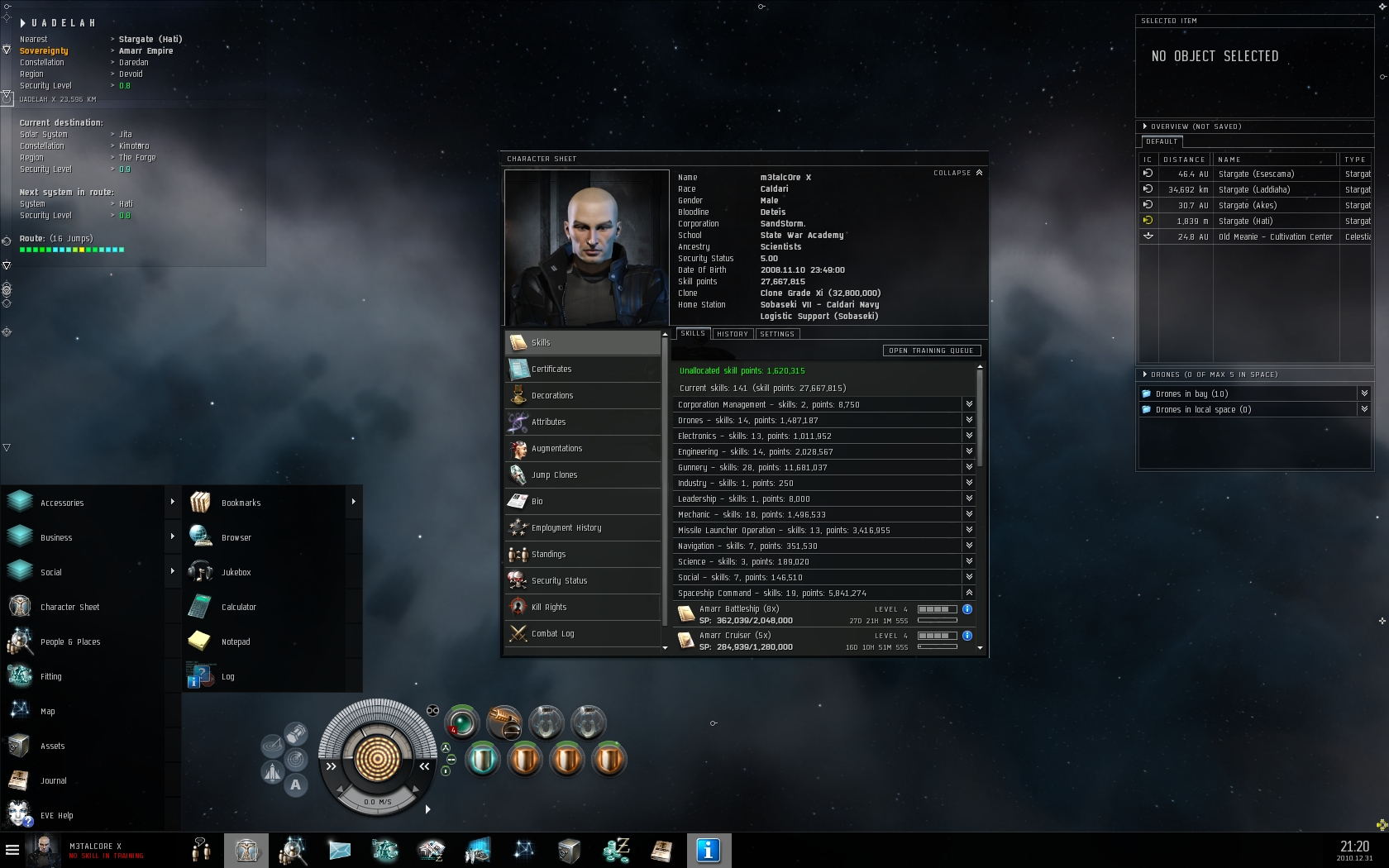Screen dimensions: 1389x868
Task: Open Employment History section
Action: (x=583, y=527)
